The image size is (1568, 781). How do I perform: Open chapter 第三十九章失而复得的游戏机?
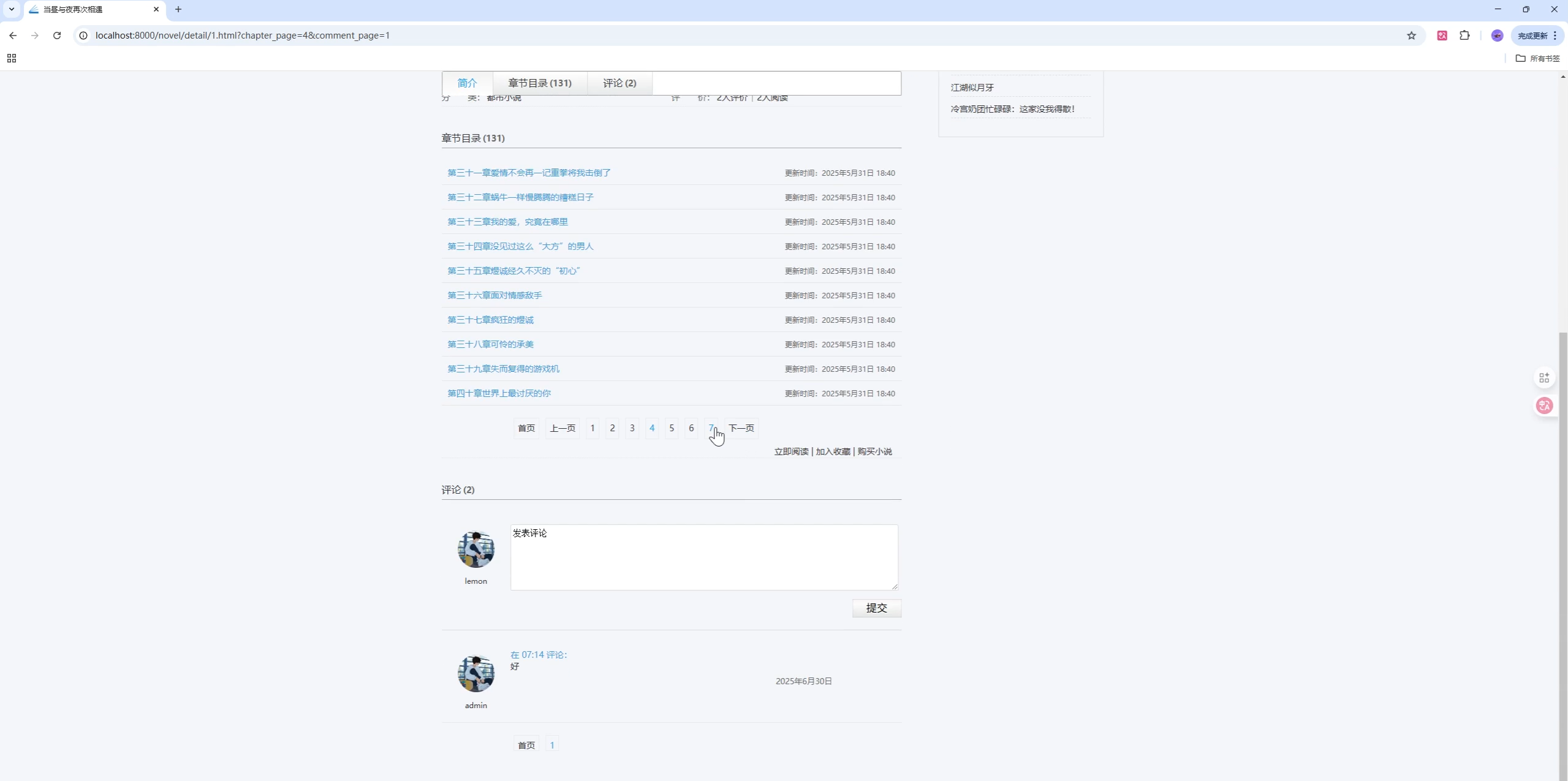tap(503, 369)
